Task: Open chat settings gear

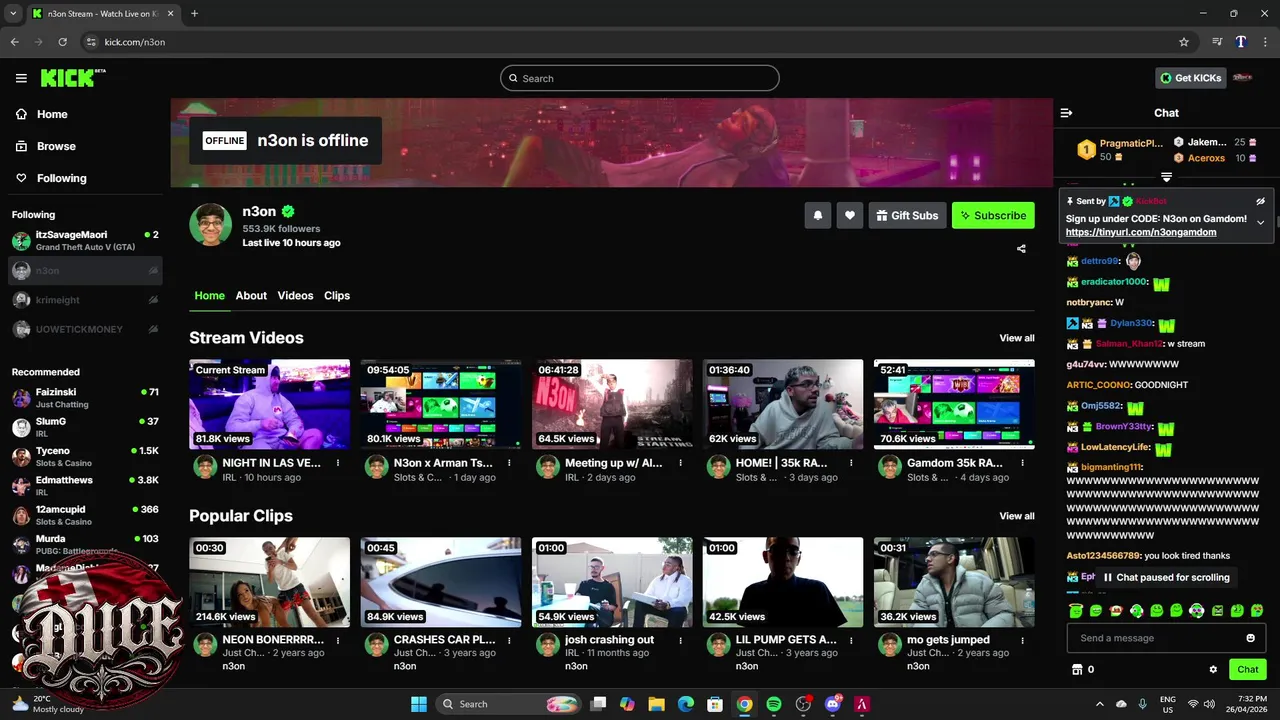Action: pyautogui.click(x=1213, y=670)
